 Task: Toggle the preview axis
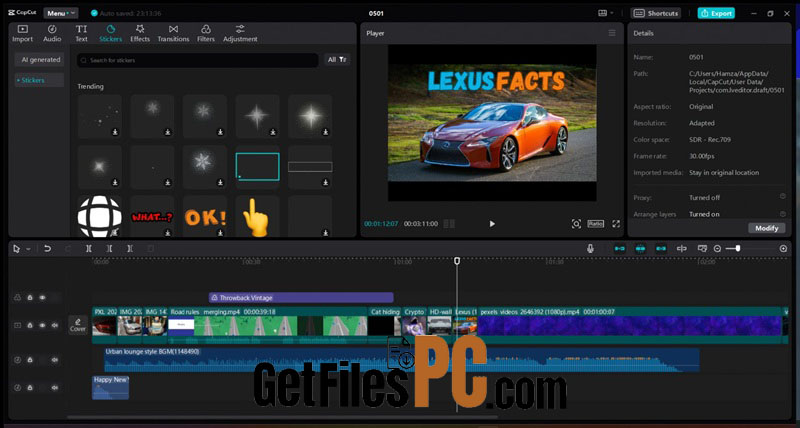coord(682,248)
